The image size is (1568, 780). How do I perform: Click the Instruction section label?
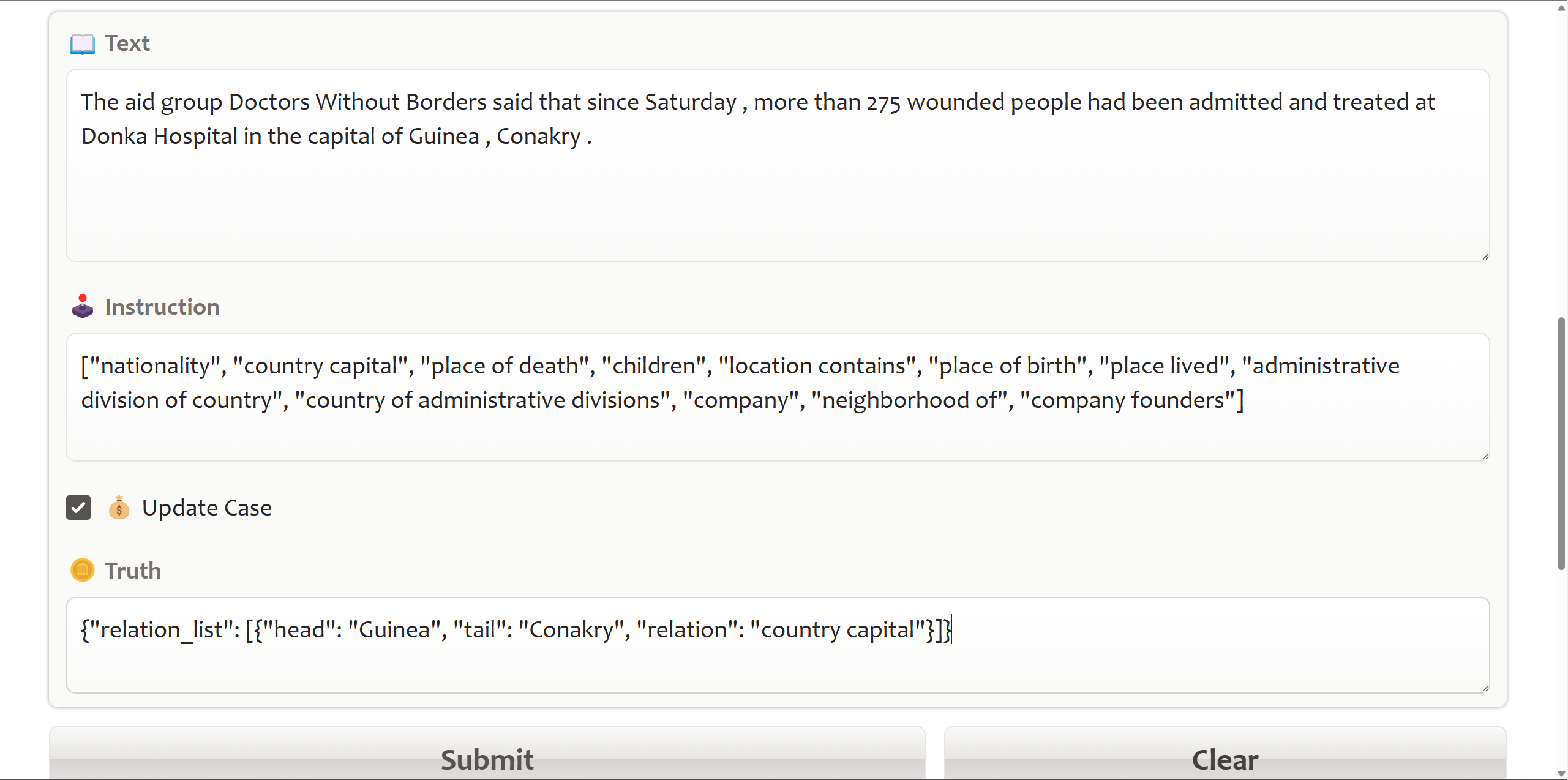click(162, 307)
